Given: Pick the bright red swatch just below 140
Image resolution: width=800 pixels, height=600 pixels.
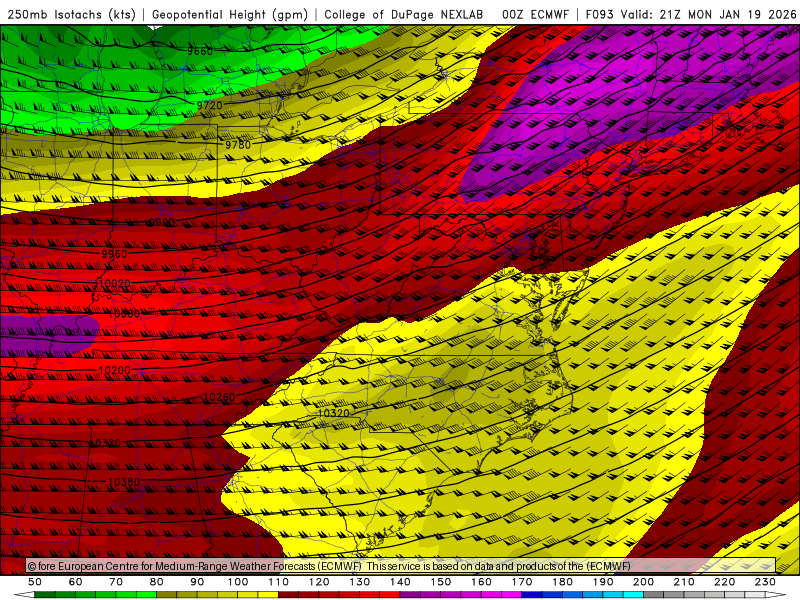Looking at the screenshot, I should click(390, 595).
